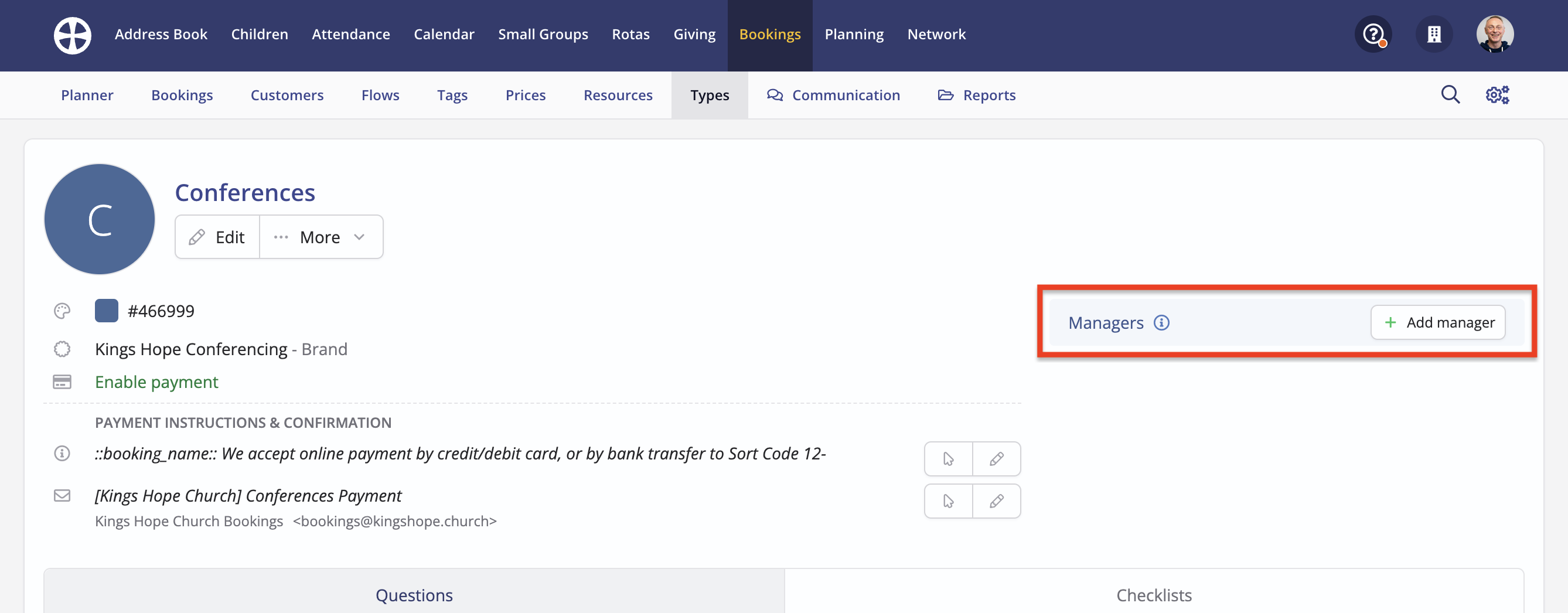
Task: Select the Bookings module in top bar
Action: pyautogui.click(x=770, y=35)
